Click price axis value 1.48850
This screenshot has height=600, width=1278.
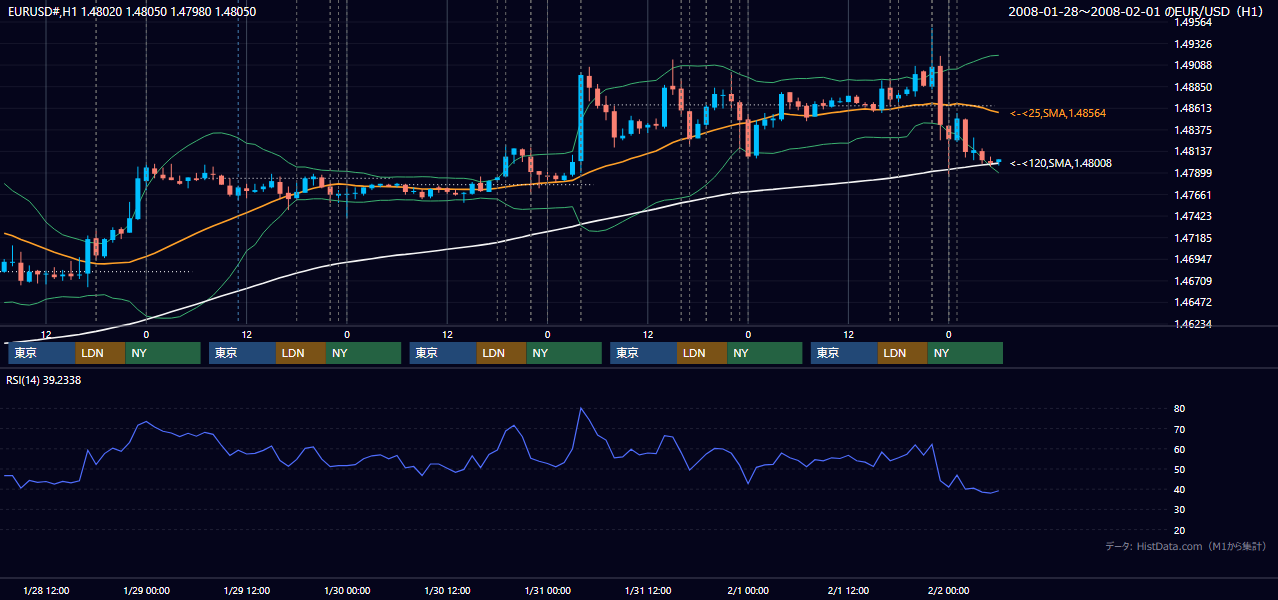(1193, 87)
